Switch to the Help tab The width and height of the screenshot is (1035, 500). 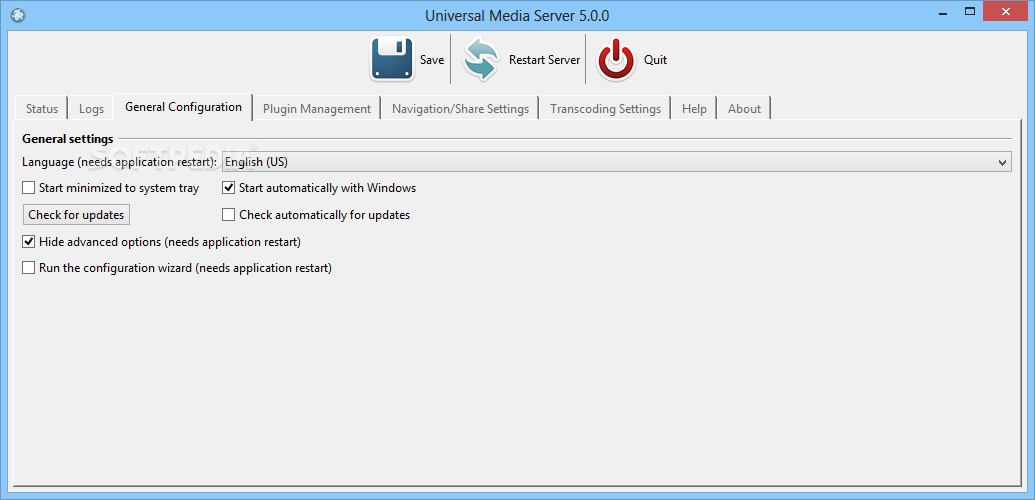(x=694, y=109)
